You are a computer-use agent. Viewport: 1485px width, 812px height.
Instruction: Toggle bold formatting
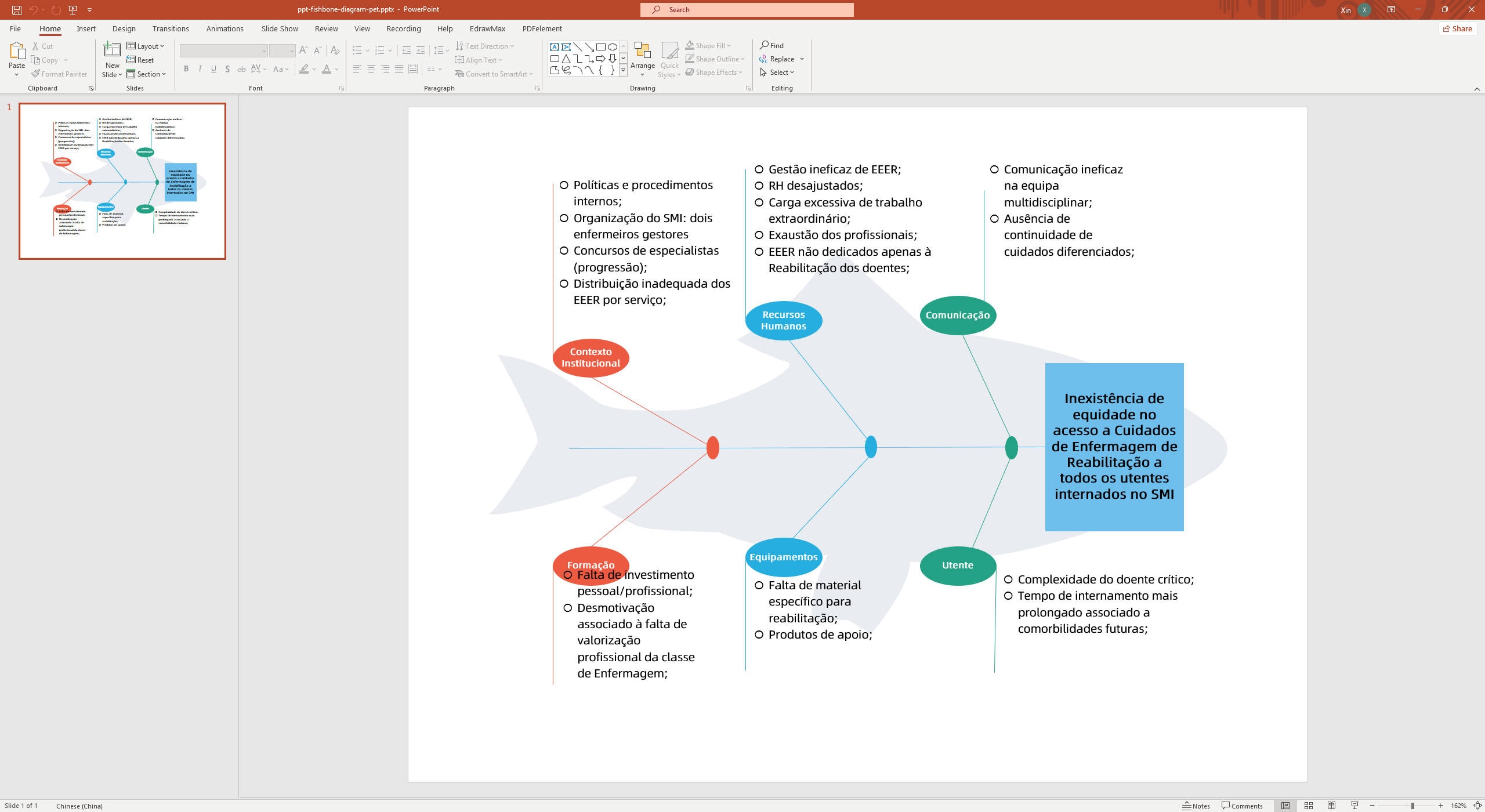click(x=186, y=68)
